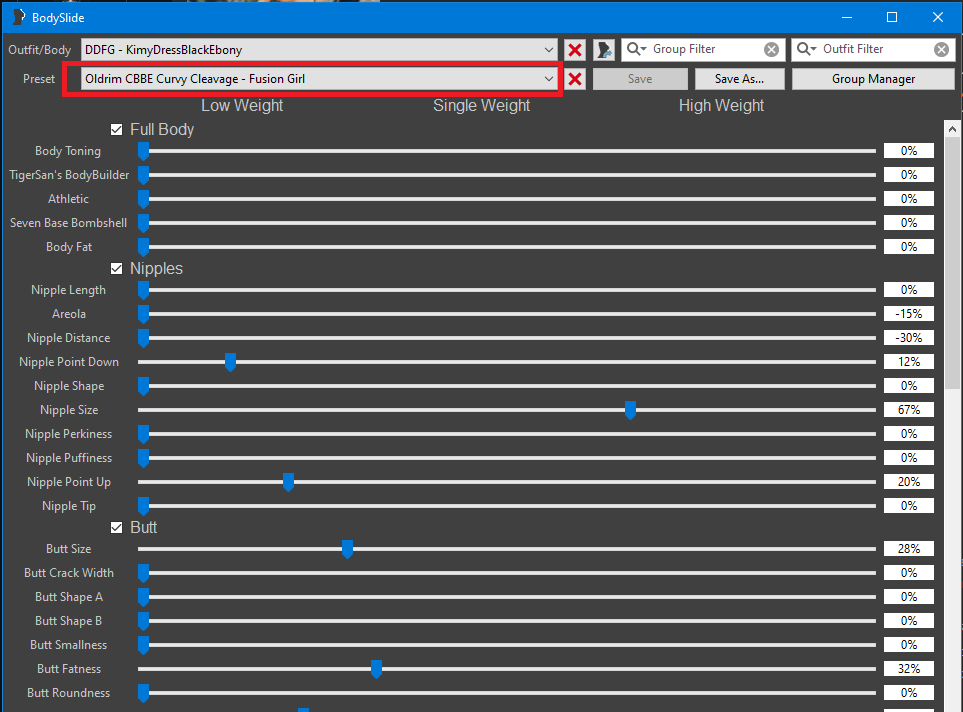Uncheck the Full Body category checkbox
Screen dimensions: 963x712
coord(117,129)
